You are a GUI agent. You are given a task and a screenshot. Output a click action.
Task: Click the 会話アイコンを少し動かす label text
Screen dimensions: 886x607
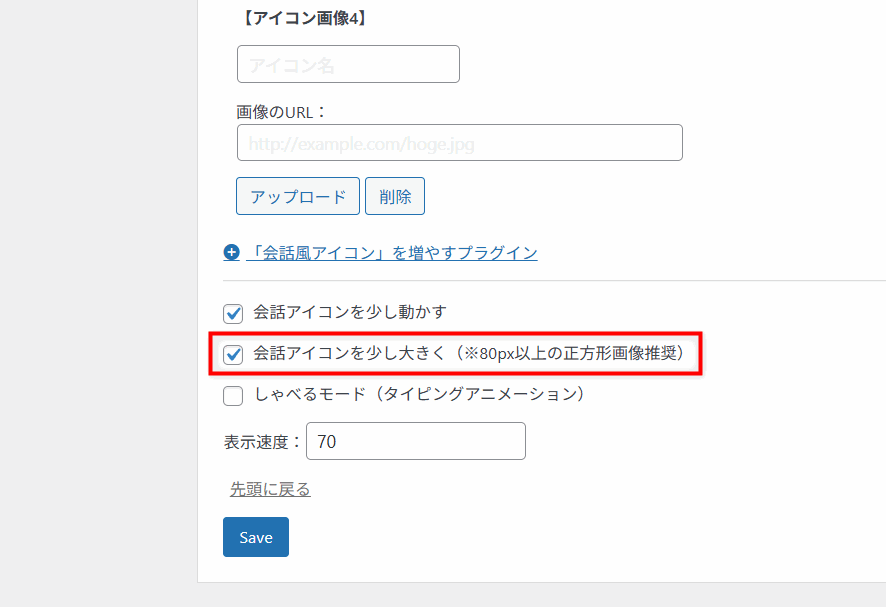[350, 312]
